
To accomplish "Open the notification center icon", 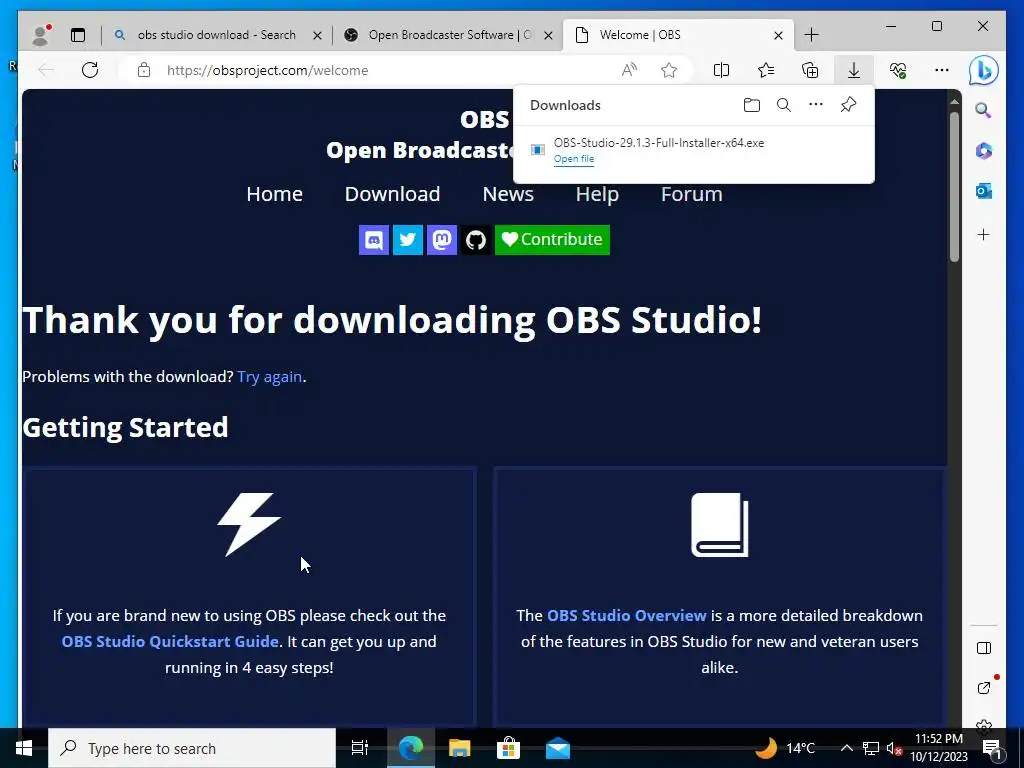I will click(992, 748).
